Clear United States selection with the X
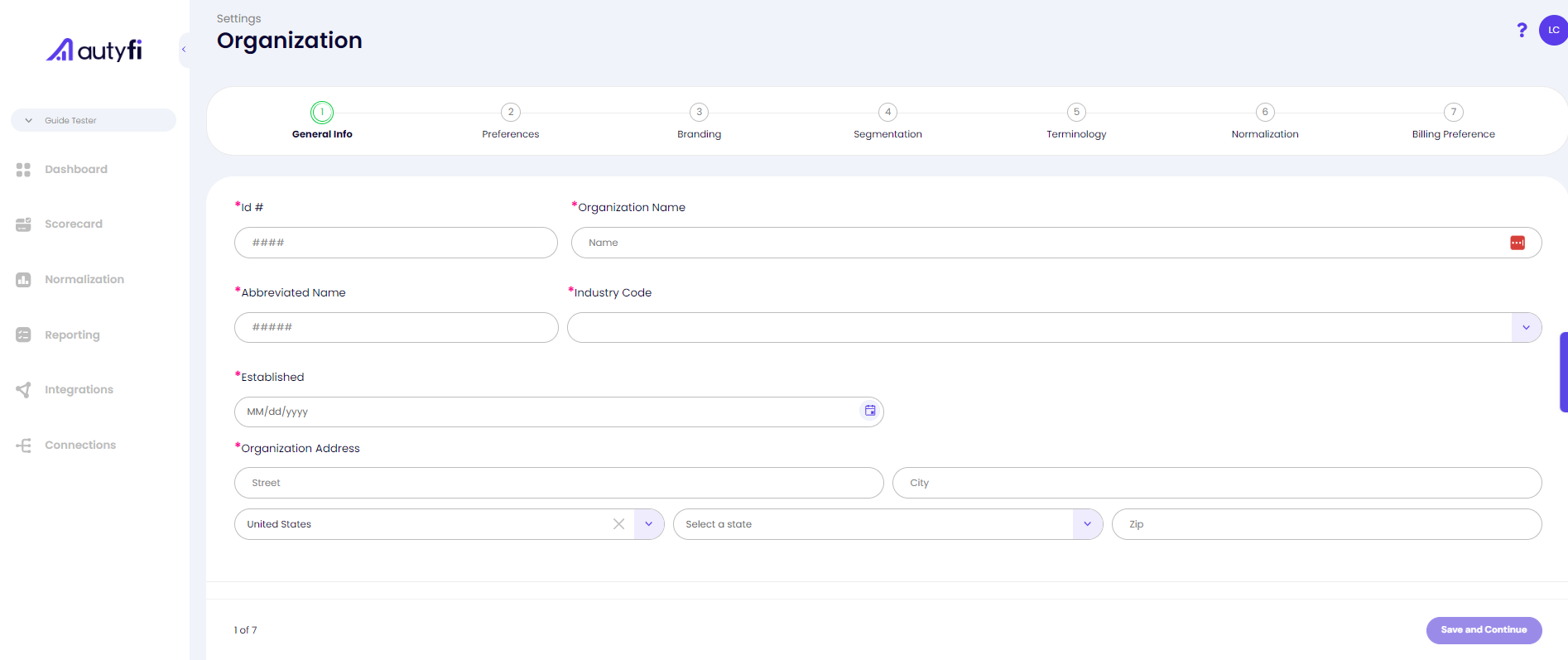The height and width of the screenshot is (660, 1568). point(618,524)
